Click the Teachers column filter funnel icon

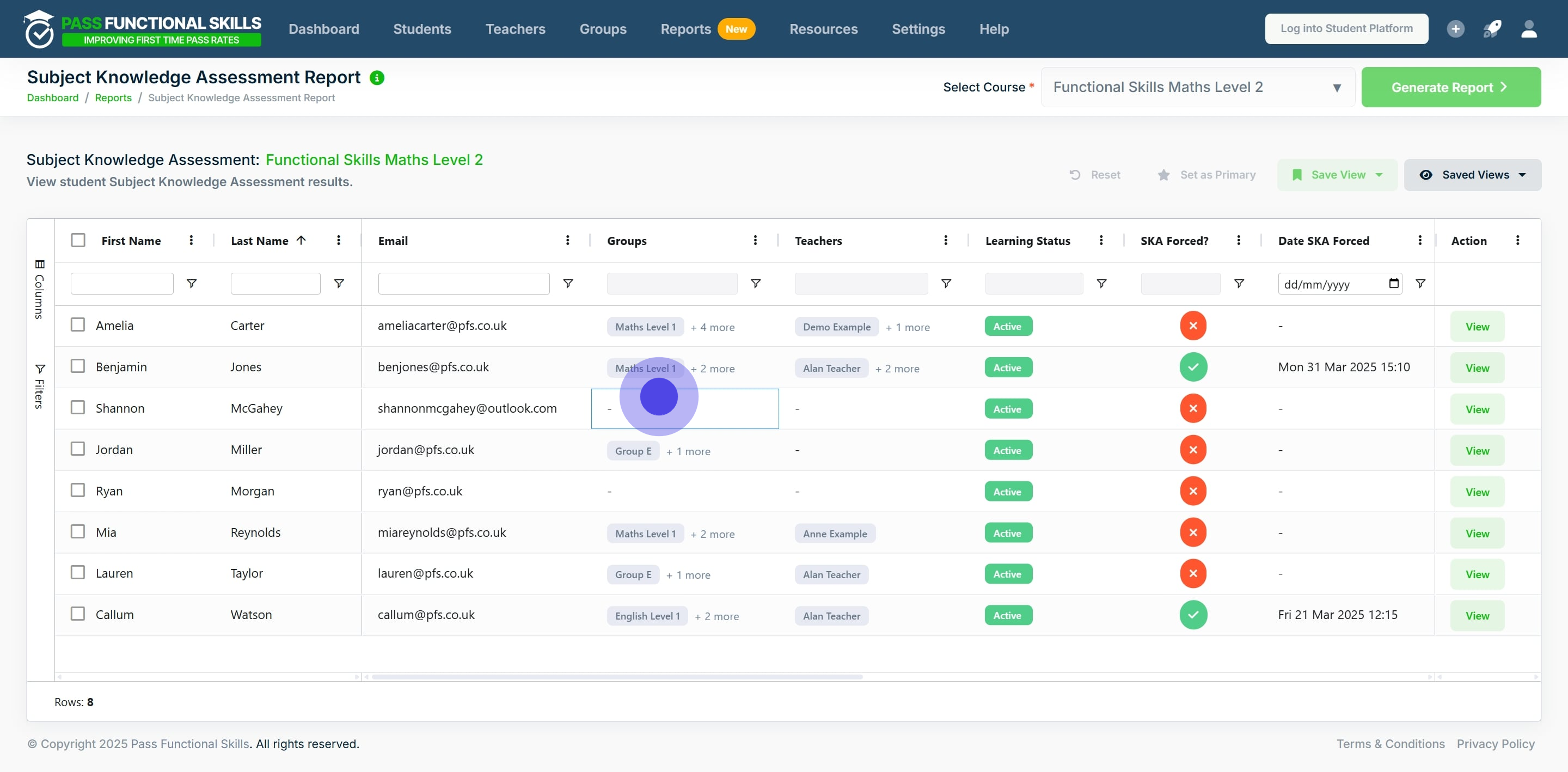click(x=946, y=284)
